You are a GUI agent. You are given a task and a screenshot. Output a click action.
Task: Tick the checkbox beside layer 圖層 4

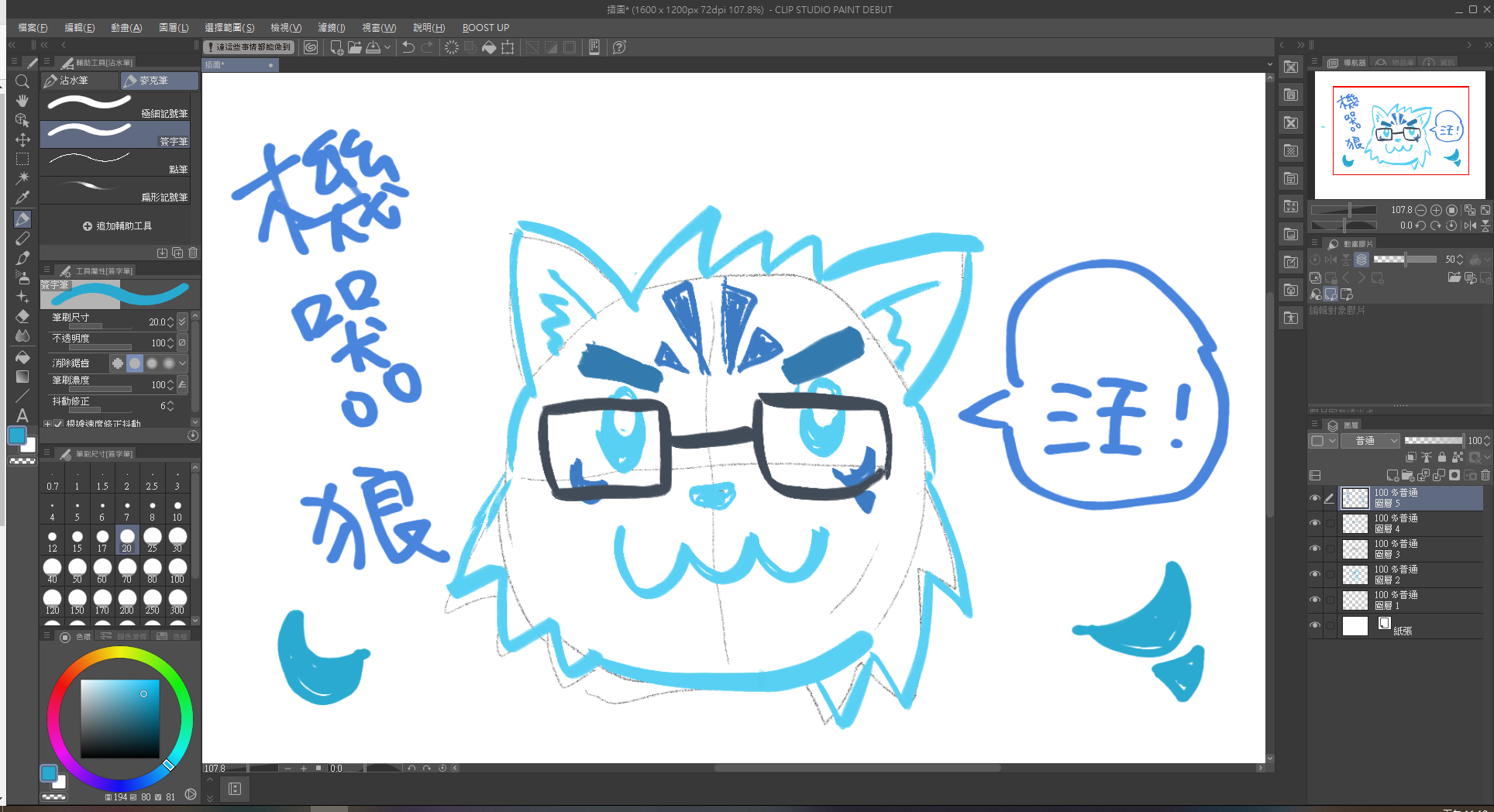tap(1330, 524)
